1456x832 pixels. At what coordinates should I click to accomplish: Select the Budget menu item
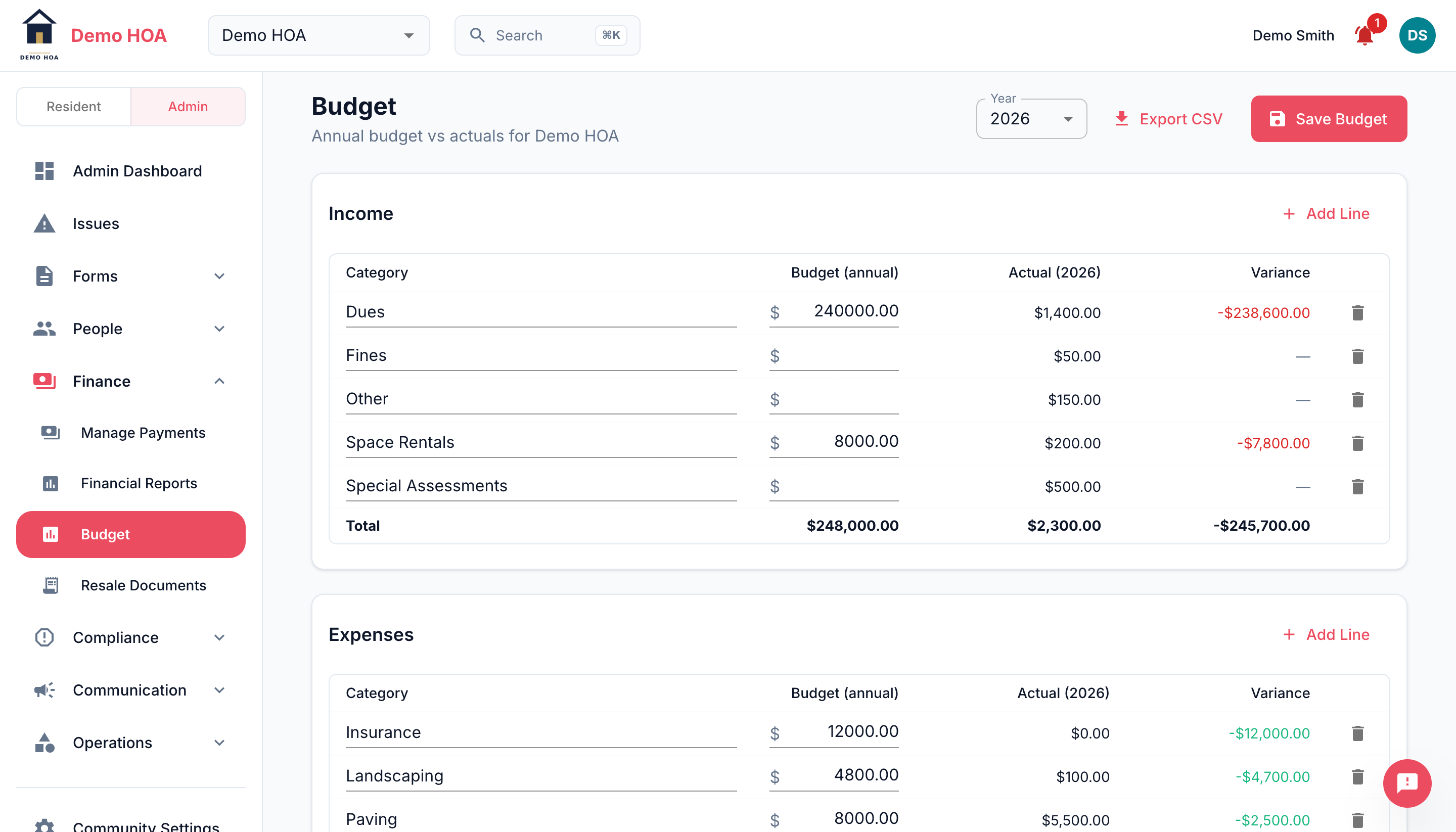tap(131, 535)
